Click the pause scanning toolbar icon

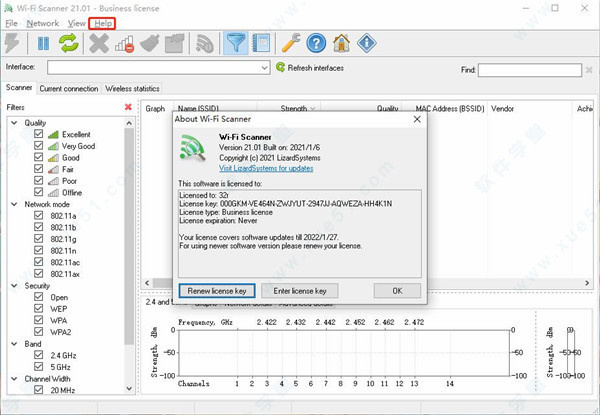point(44,43)
